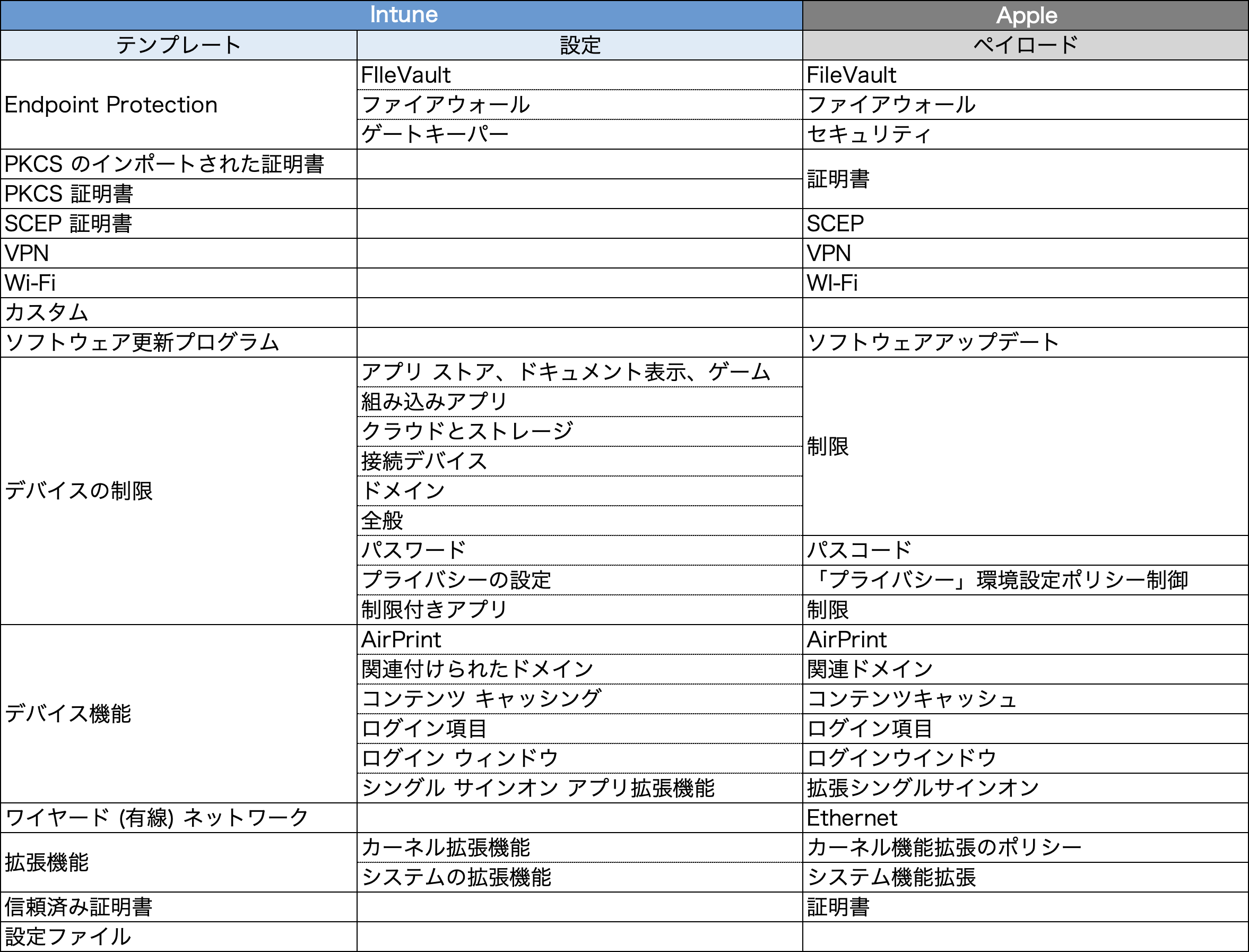Select the プライバシーの設定 setting cell
The height and width of the screenshot is (952, 1249).
[456, 579]
